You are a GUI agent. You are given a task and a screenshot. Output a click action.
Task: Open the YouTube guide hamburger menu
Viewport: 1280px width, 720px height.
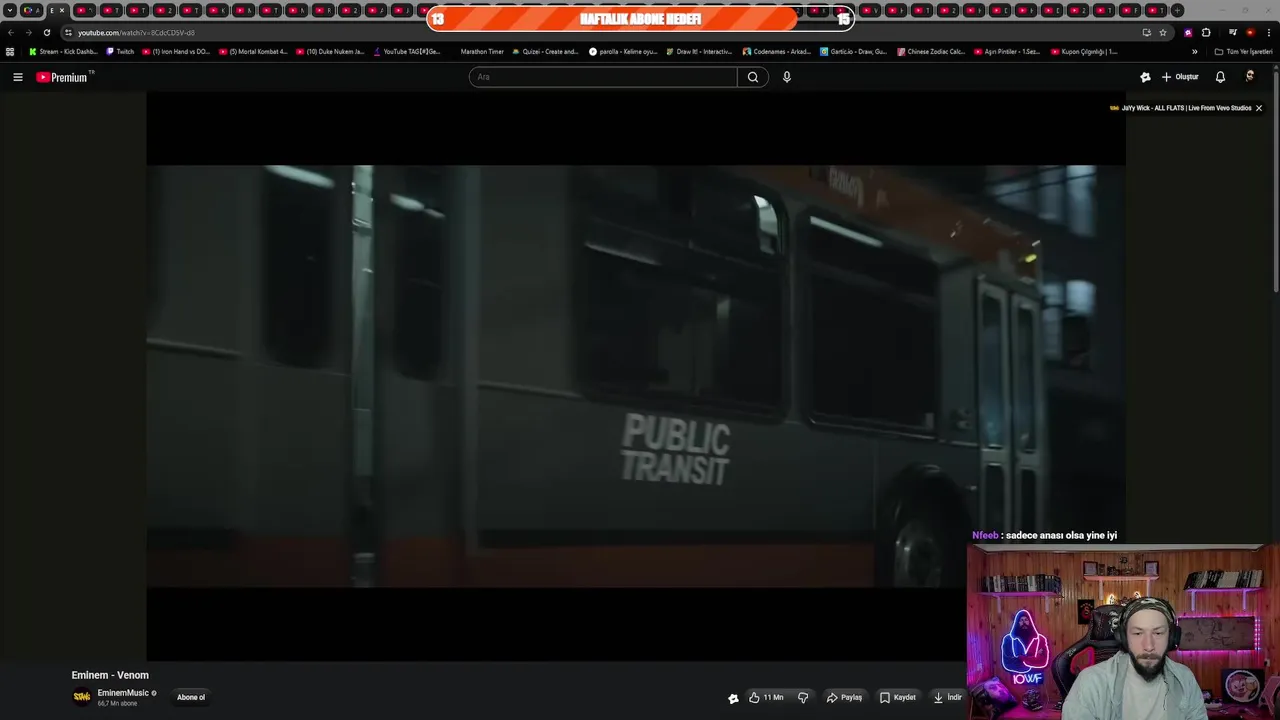(x=17, y=77)
